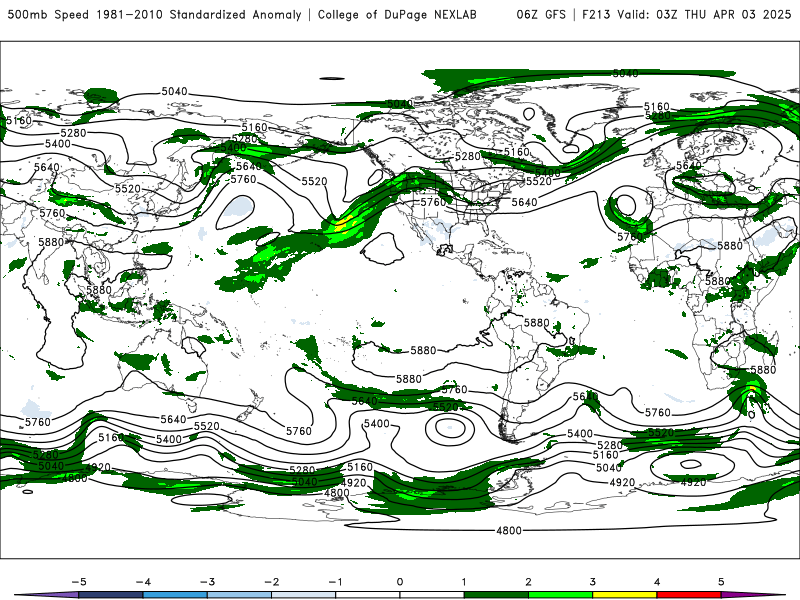Choose the pale blue -2 to -1 colorbar segment

pyautogui.click(x=304, y=595)
